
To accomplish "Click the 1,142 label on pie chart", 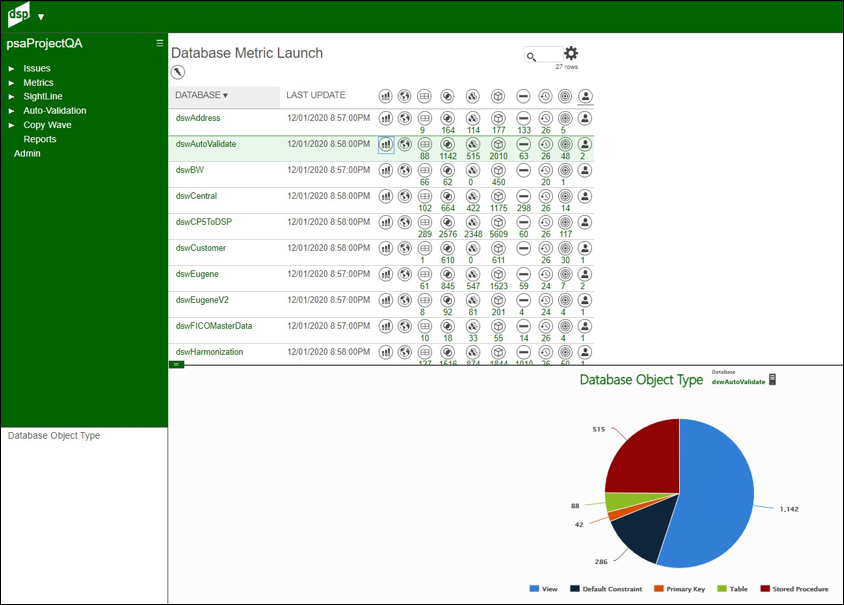I will click(789, 509).
